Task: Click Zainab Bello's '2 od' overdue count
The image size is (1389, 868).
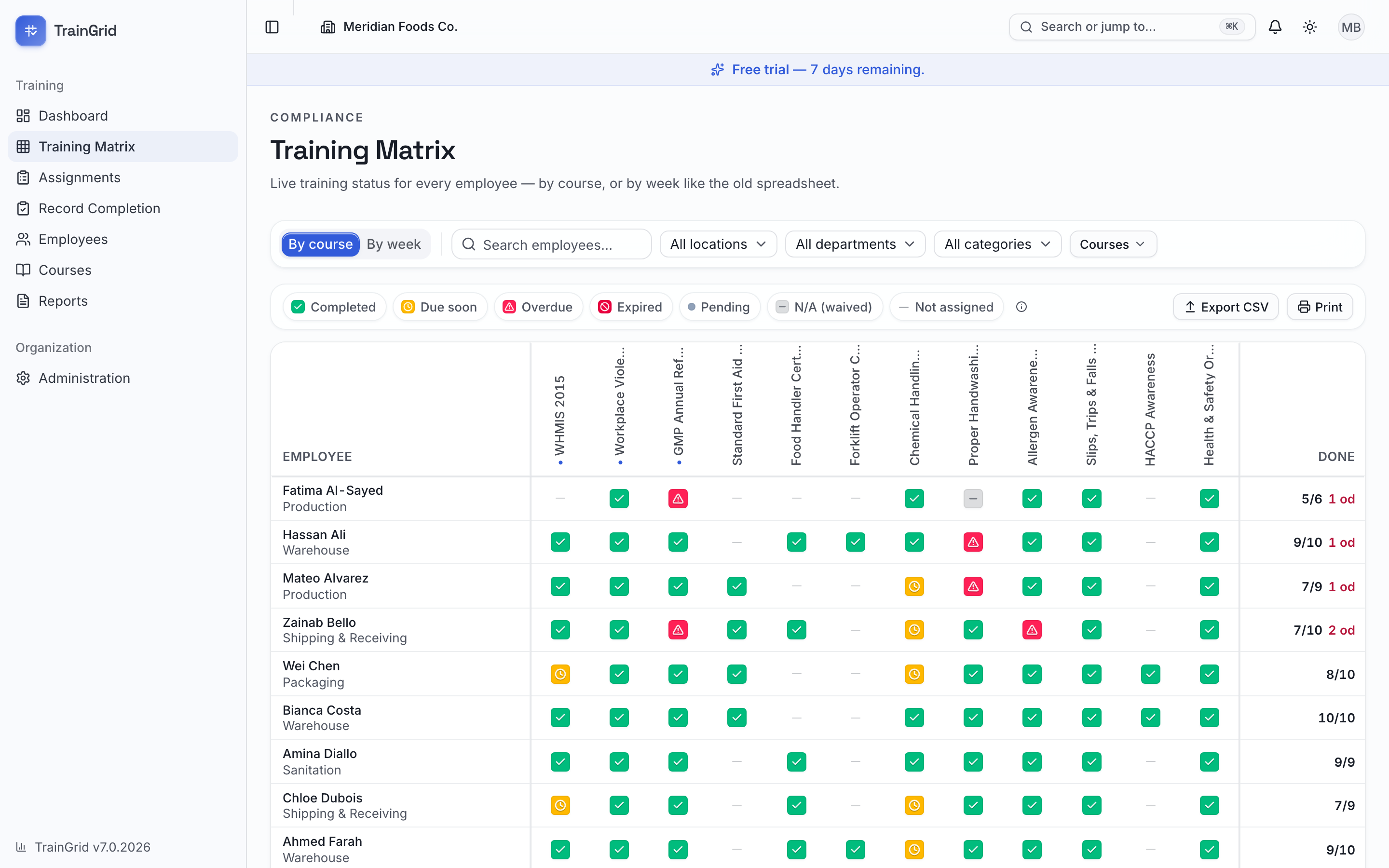Action: [x=1341, y=630]
